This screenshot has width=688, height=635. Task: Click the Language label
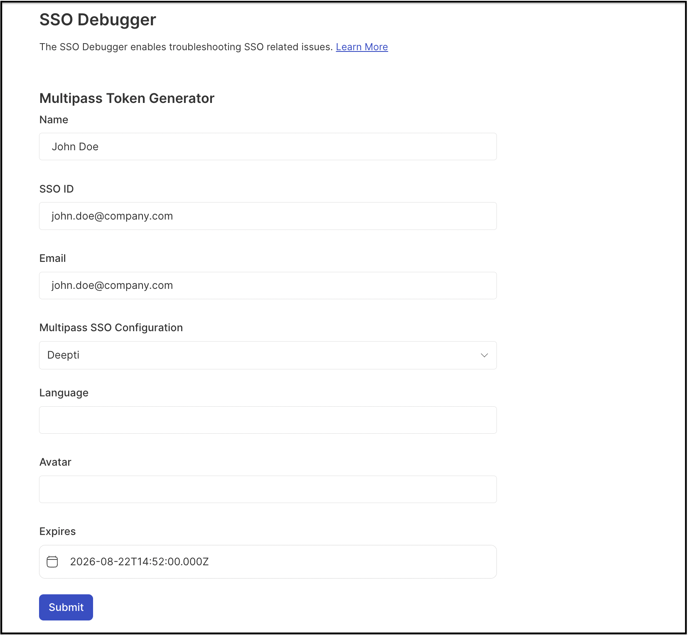pos(64,393)
